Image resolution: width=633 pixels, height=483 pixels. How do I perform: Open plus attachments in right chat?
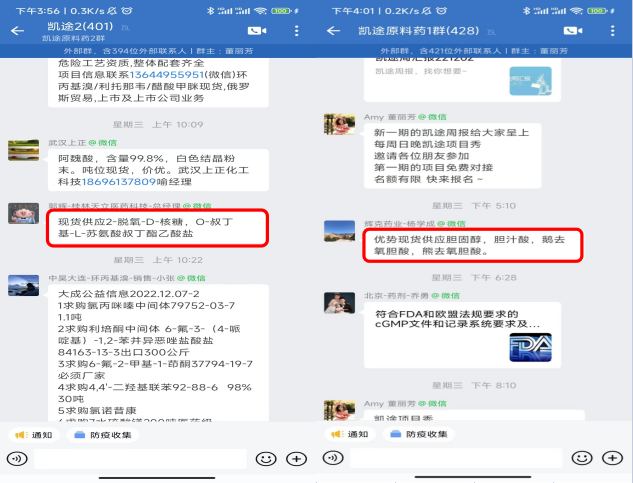click(x=613, y=458)
